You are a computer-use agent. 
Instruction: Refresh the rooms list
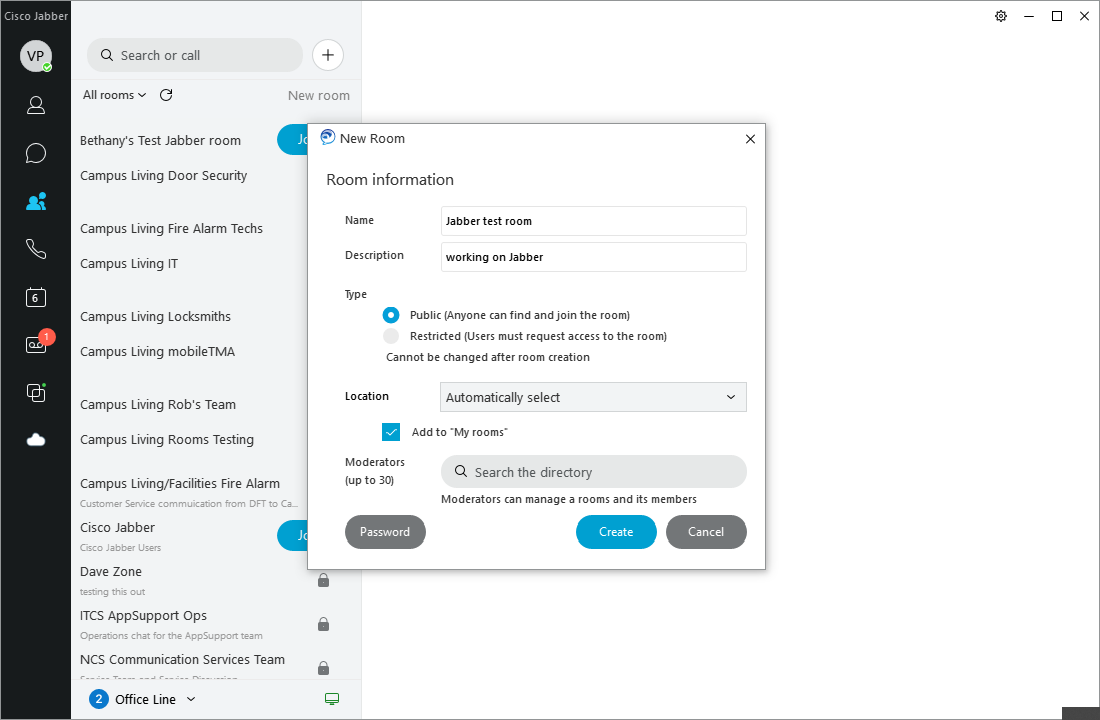tap(166, 95)
